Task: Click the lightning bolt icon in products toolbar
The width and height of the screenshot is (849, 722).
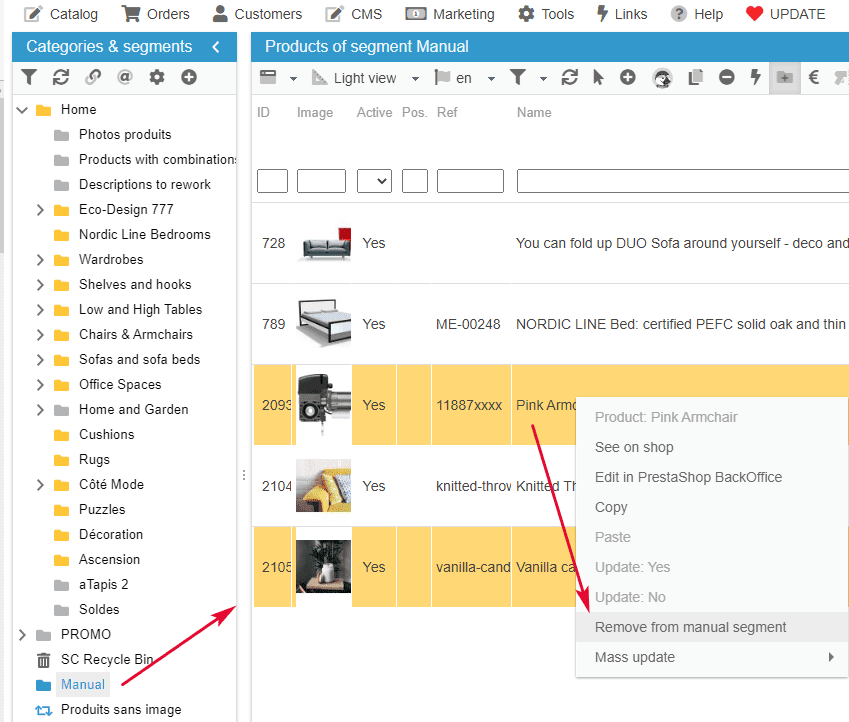Action: (755, 77)
